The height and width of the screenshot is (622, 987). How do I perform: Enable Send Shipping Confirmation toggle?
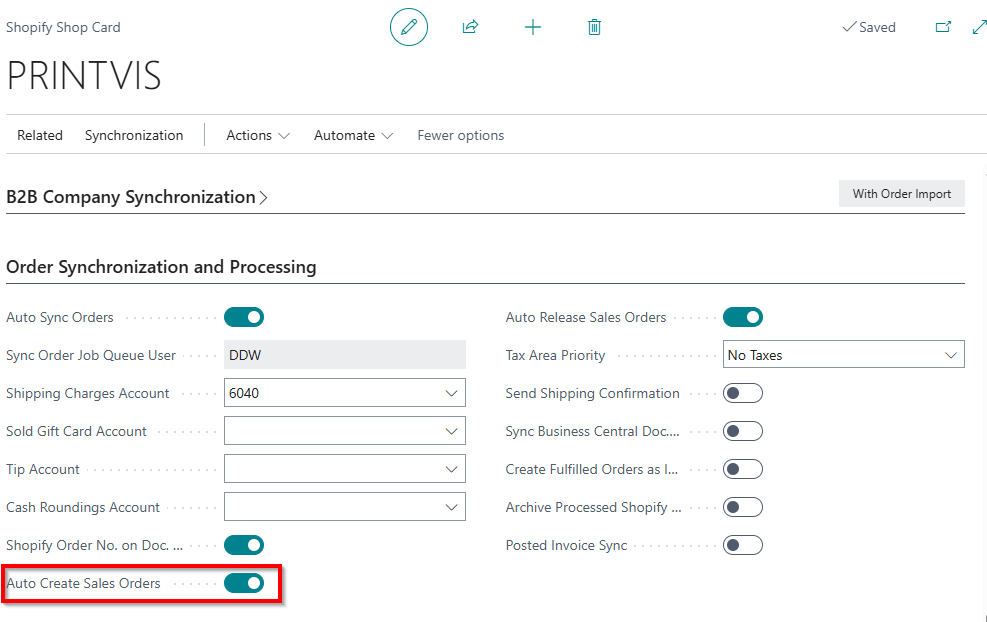[x=743, y=393]
